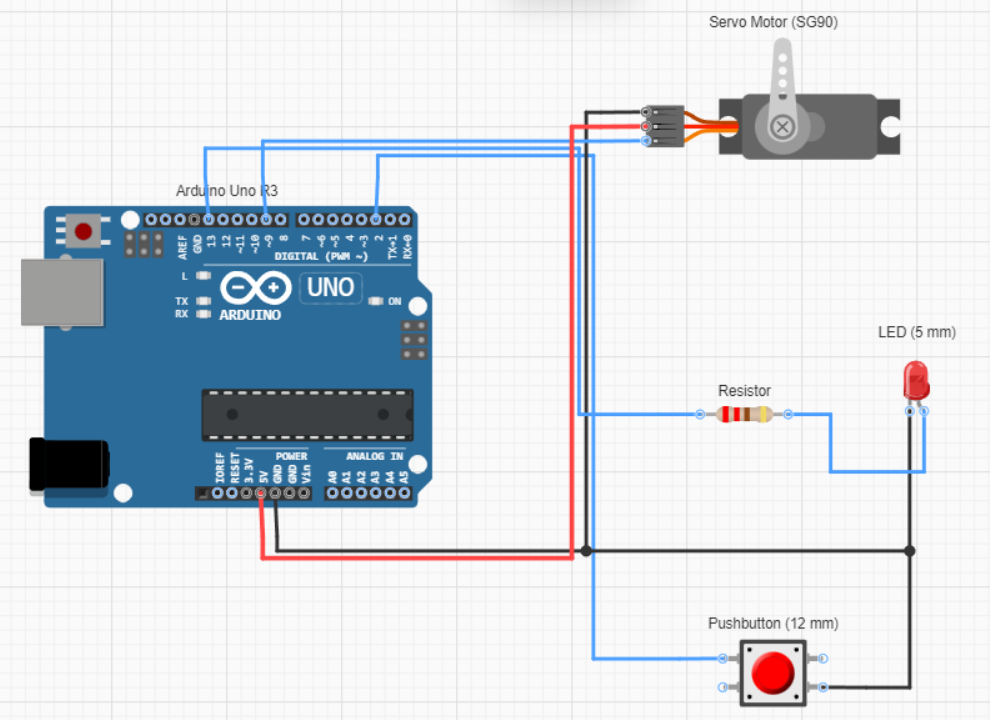Image resolution: width=990 pixels, height=720 pixels.
Task: Click the ATmega chip on Arduino
Action: tap(307, 415)
